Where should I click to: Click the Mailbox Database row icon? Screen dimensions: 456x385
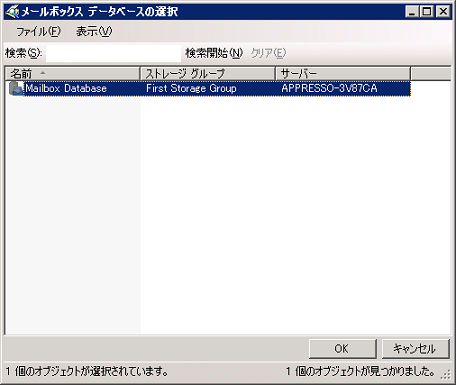click(16, 88)
